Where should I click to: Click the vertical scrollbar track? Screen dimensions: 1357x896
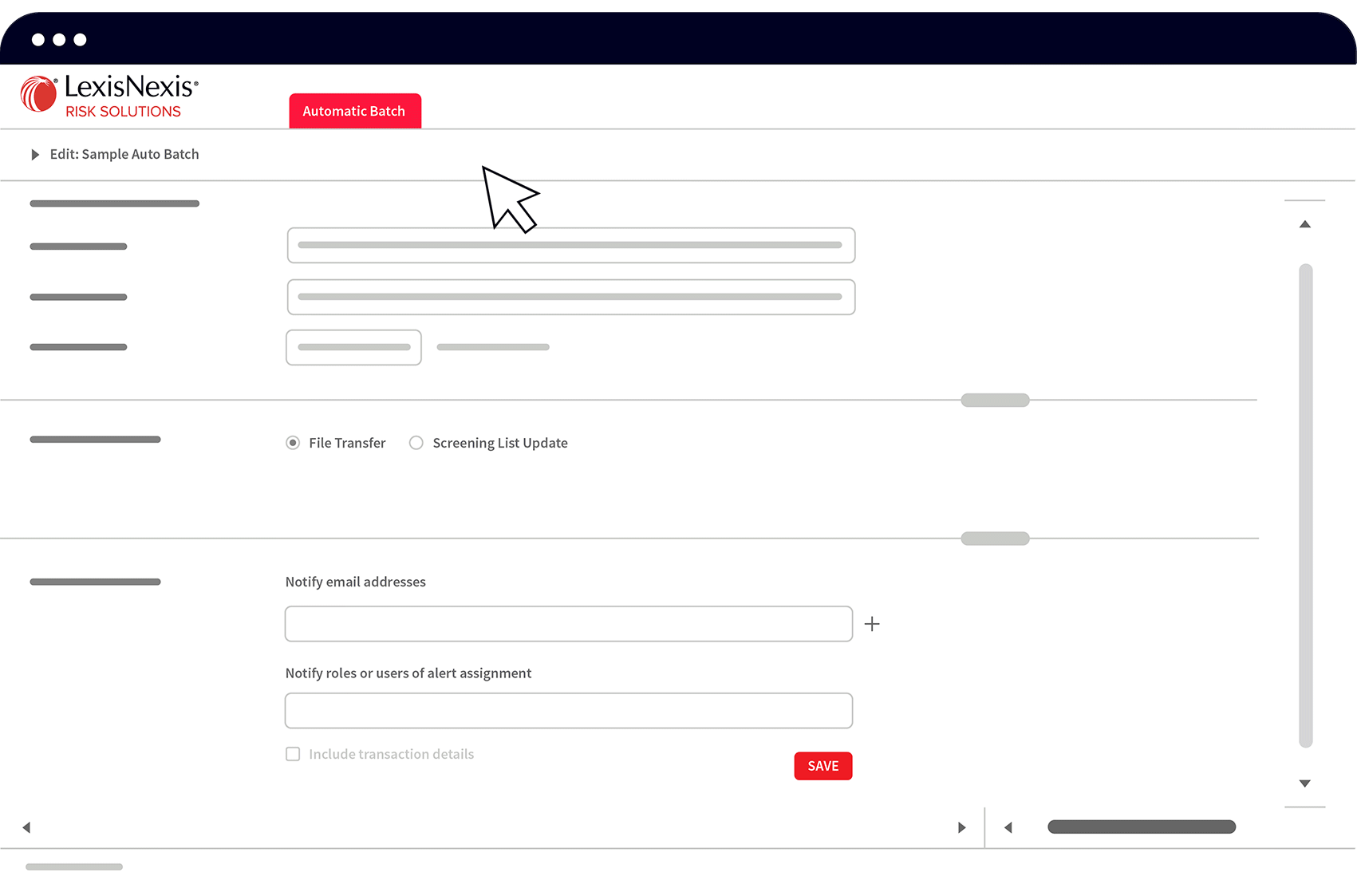pyautogui.click(x=1305, y=504)
